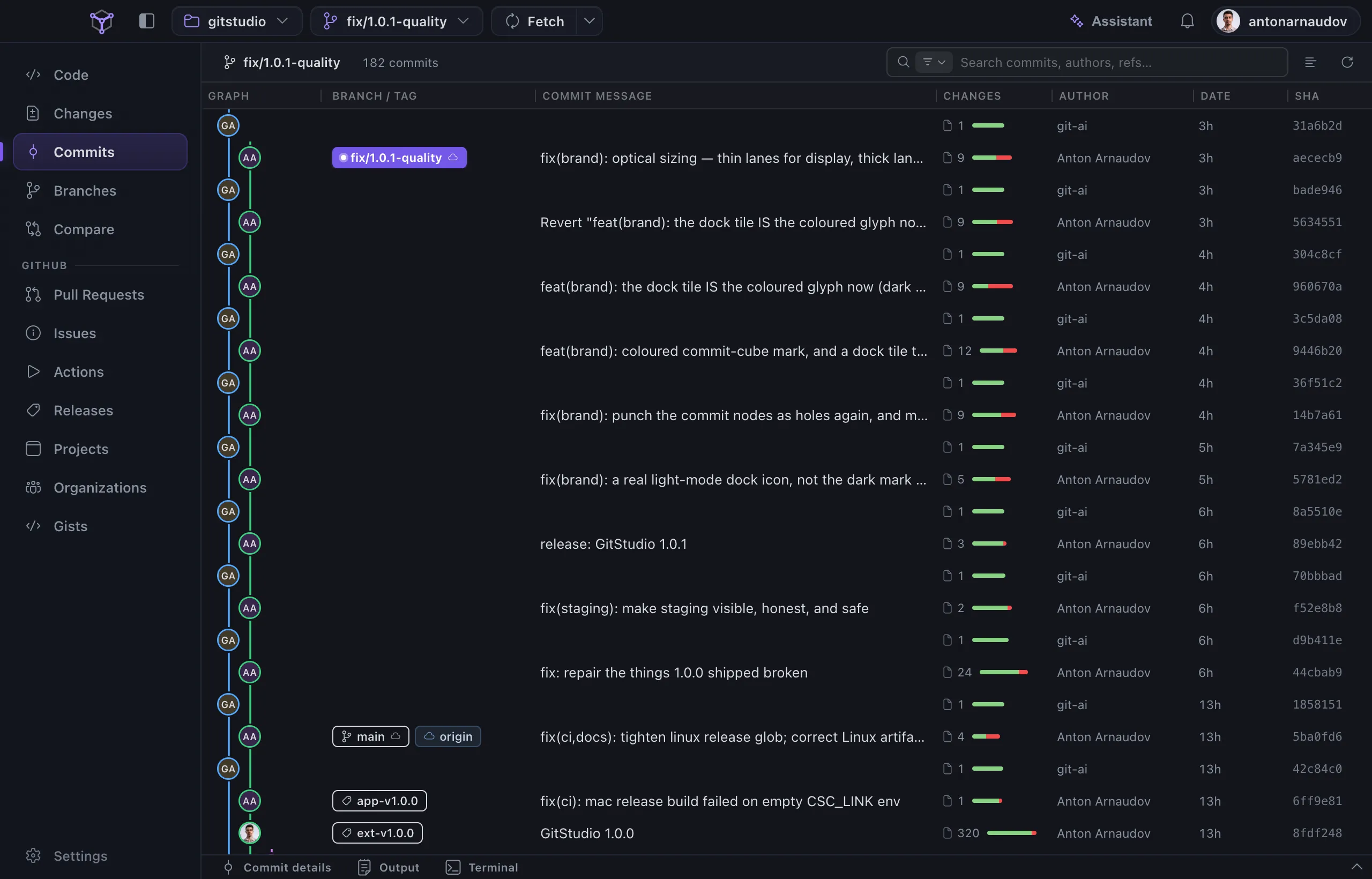Screen dimensions: 1372x879
Task: Click the Actions play icon
Action: pyautogui.click(x=33, y=371)
